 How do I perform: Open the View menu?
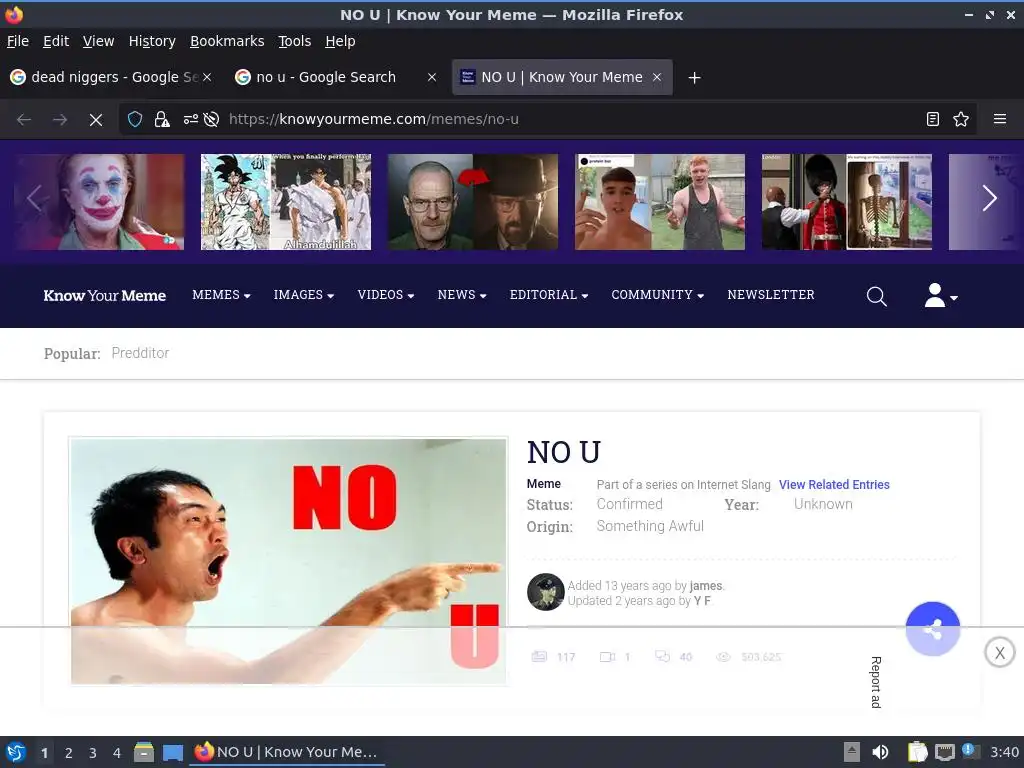point(99,41)
